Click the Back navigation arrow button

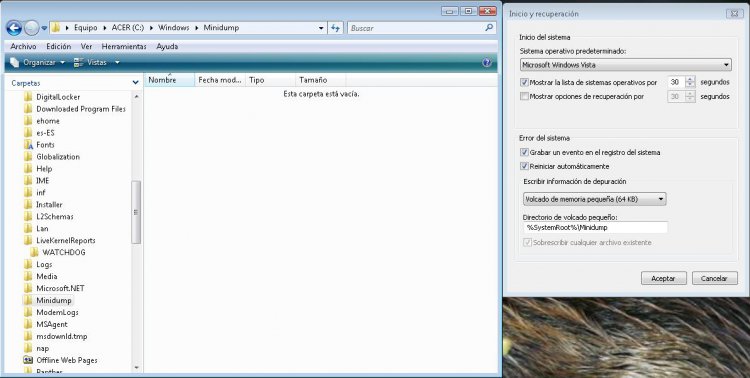(x=14, y=28)
